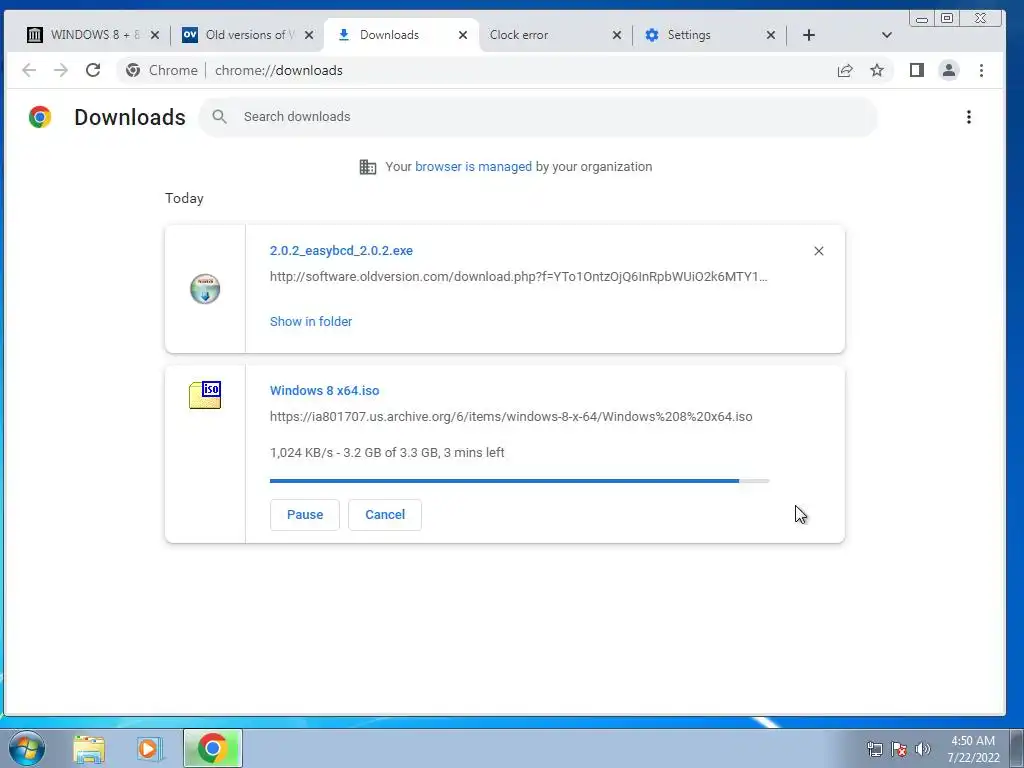This screenshot has width=1024, height=768.
Task: Click the easybcd source URL text
Action: [519, 277]
